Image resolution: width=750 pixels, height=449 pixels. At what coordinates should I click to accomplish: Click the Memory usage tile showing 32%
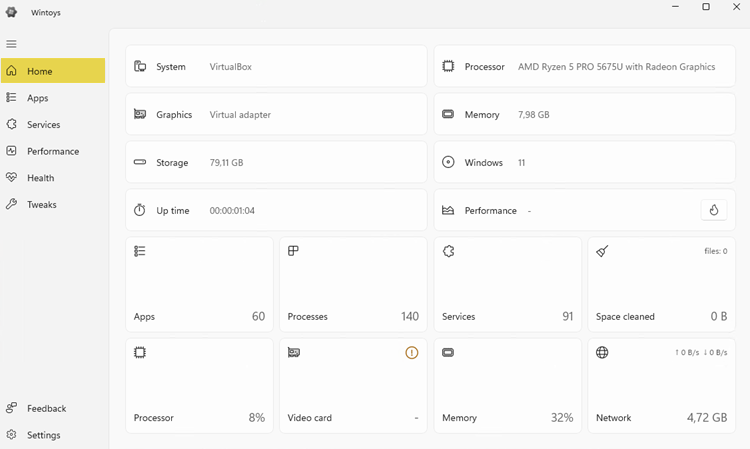507,386
